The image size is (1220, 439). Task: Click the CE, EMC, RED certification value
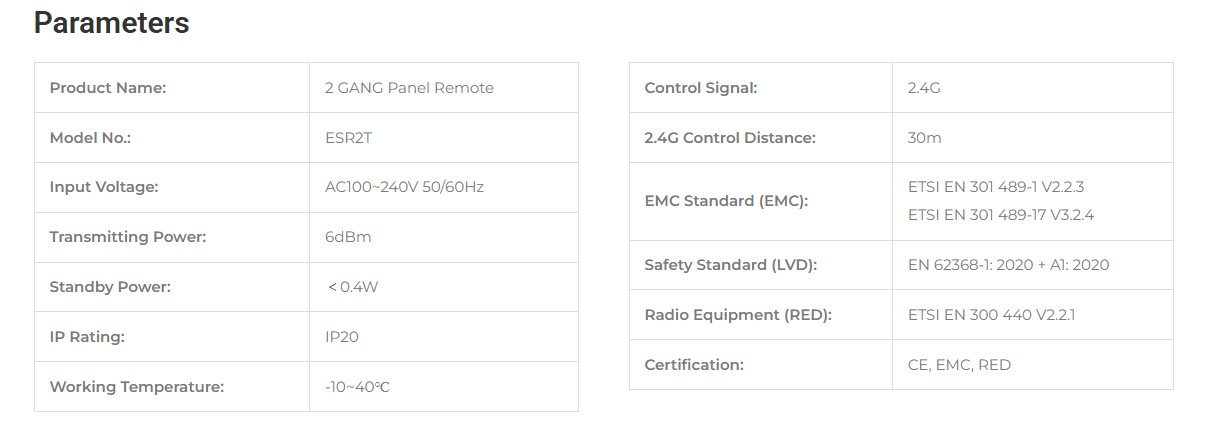tap(959, 365)
